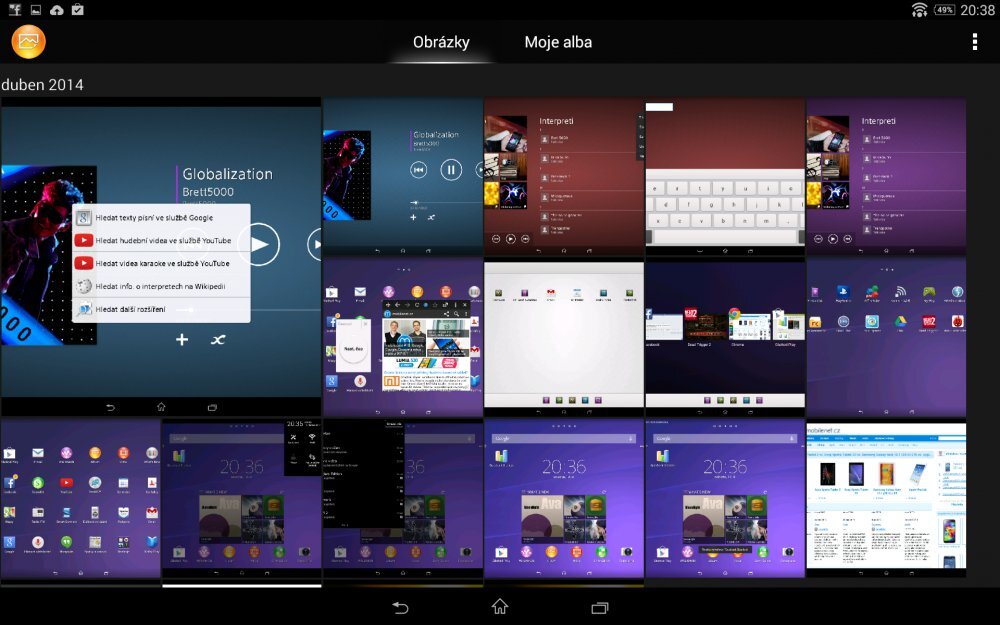This screenshot has width=1000, height=625.
Task: Open the Album app icon top-left
Action: click(x=28, y=42)
